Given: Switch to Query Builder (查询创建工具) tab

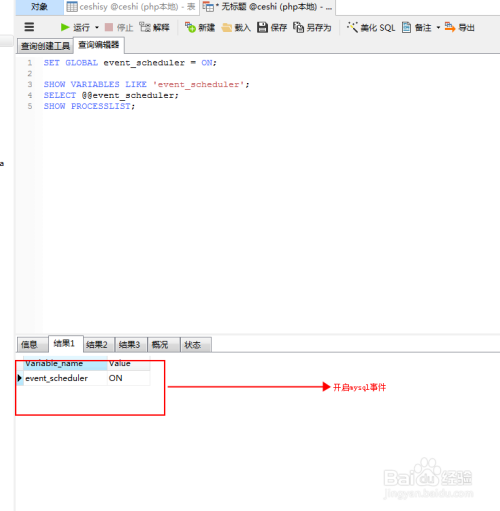Looking at the screenshot, I should click(45, 46).
